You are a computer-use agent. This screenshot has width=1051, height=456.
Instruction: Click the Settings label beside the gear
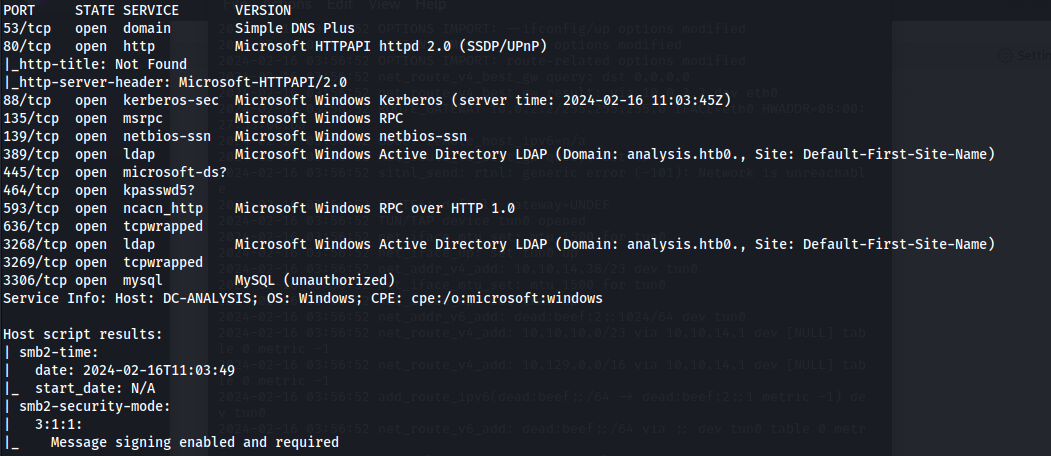coord(1034,56)
